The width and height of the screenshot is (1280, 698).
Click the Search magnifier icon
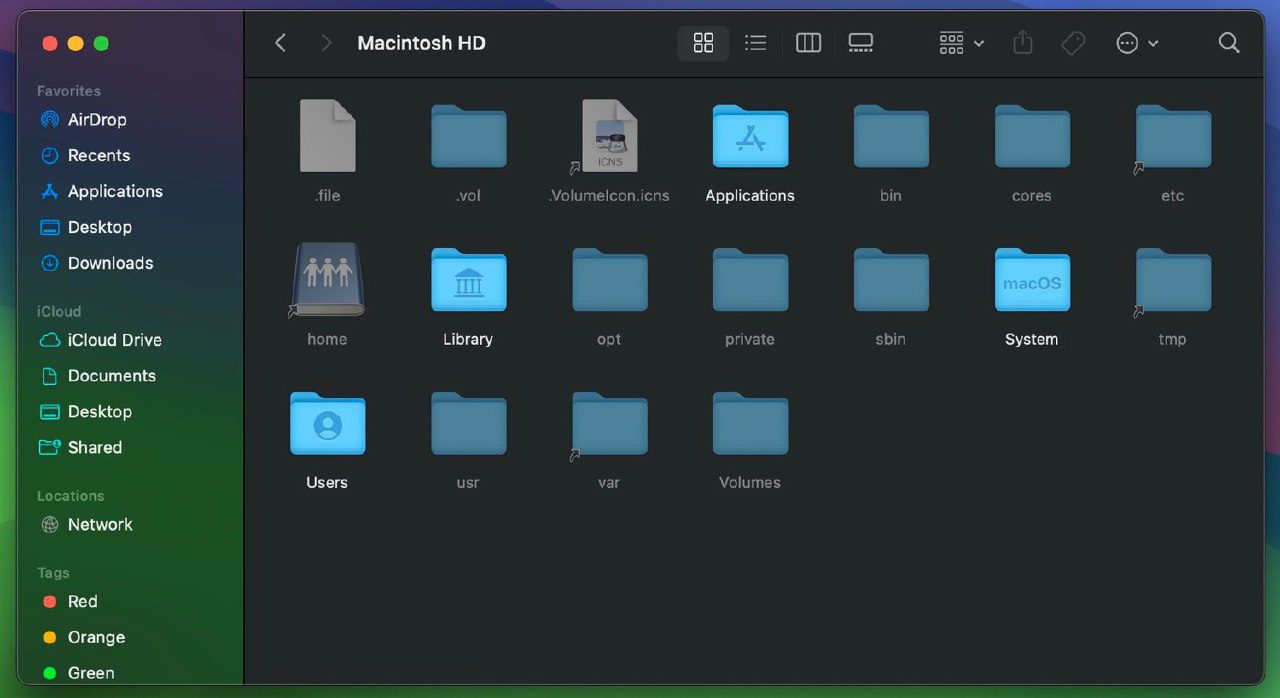[1229, 43]
